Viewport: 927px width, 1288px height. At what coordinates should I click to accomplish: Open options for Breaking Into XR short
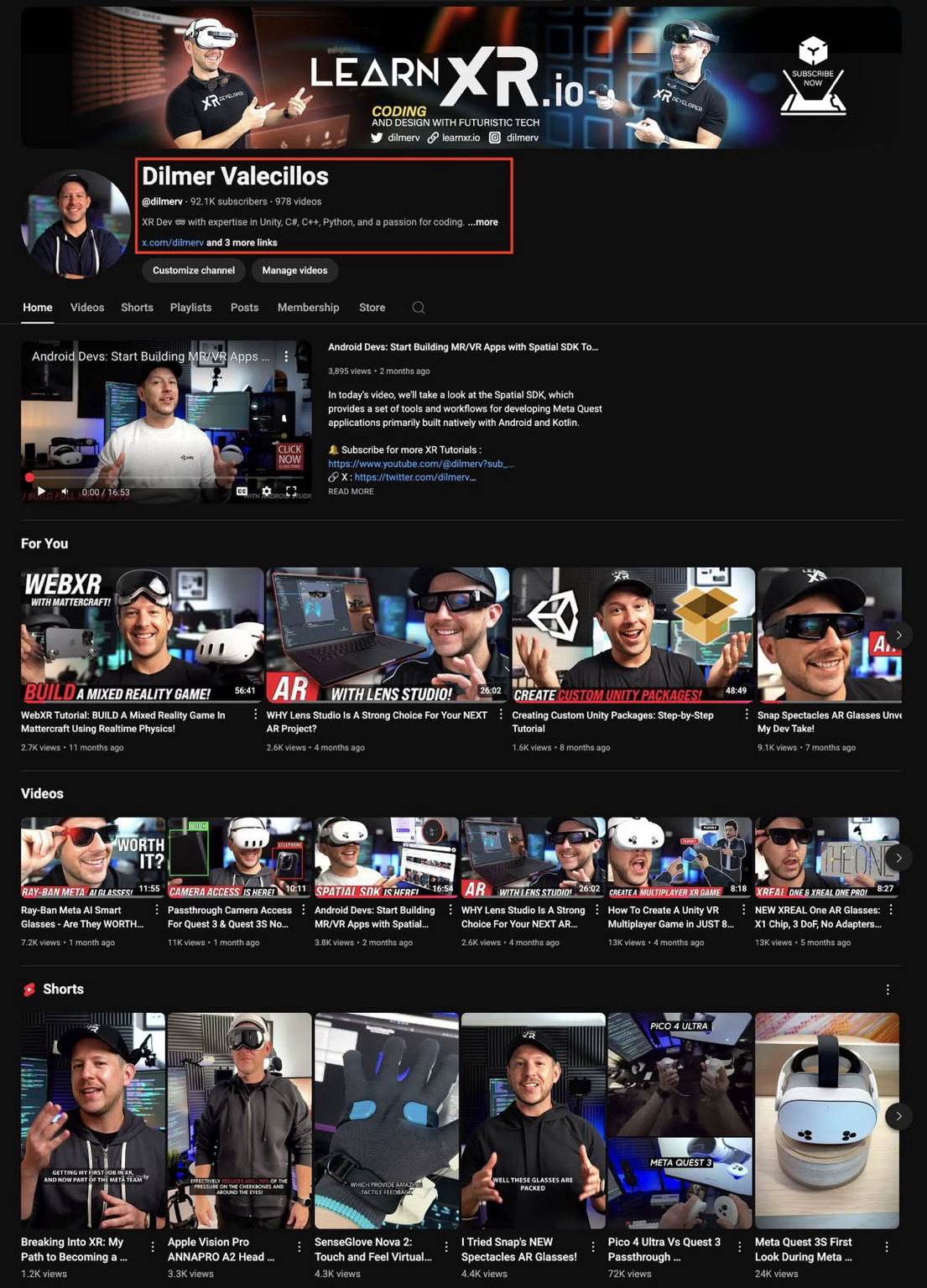coord(153,1247)
